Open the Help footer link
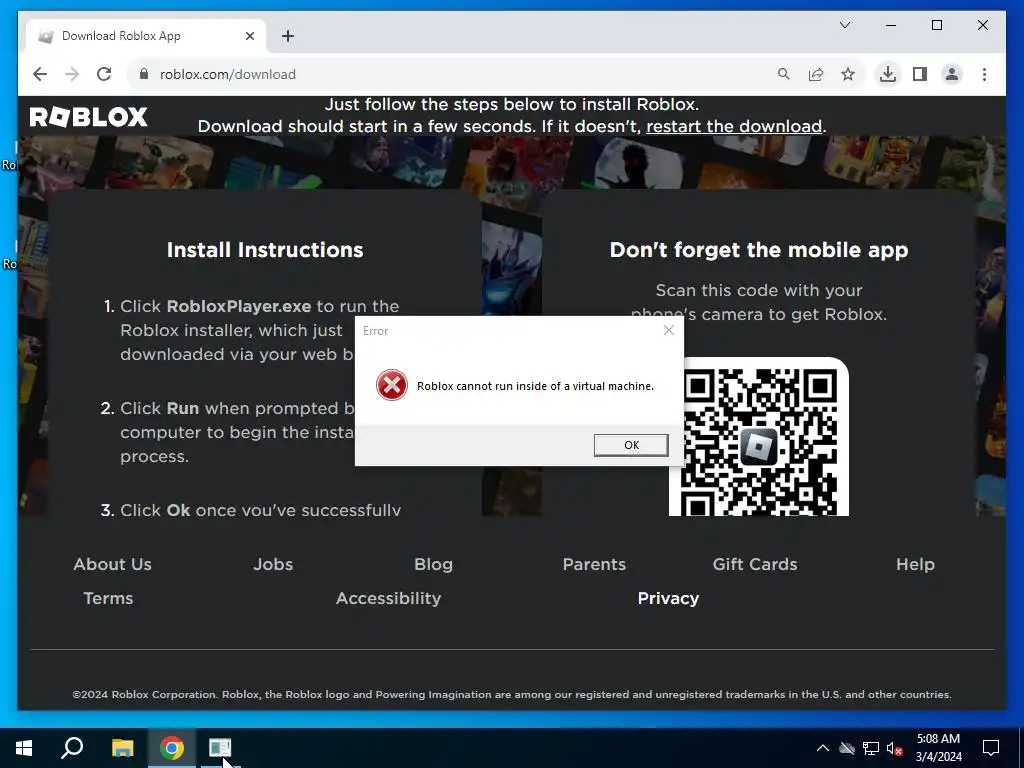Screen dimensions: 1024x768 tap(915, 564)
